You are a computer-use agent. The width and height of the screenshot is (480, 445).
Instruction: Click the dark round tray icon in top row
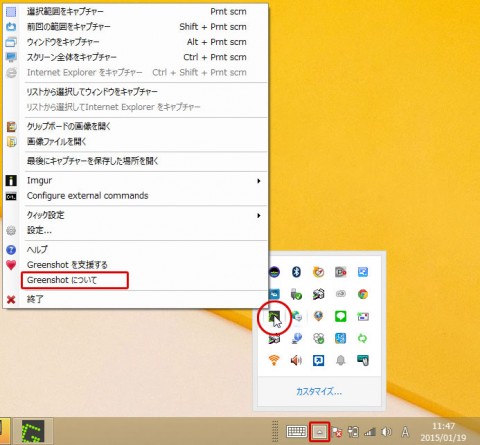coord(274,272)
